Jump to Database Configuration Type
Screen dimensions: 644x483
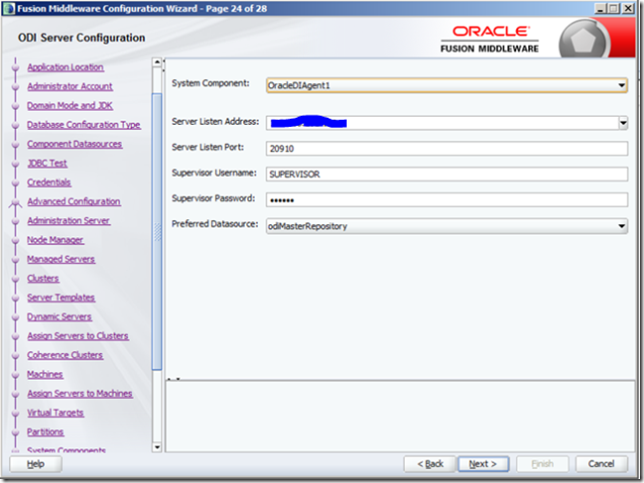point(84,125)
